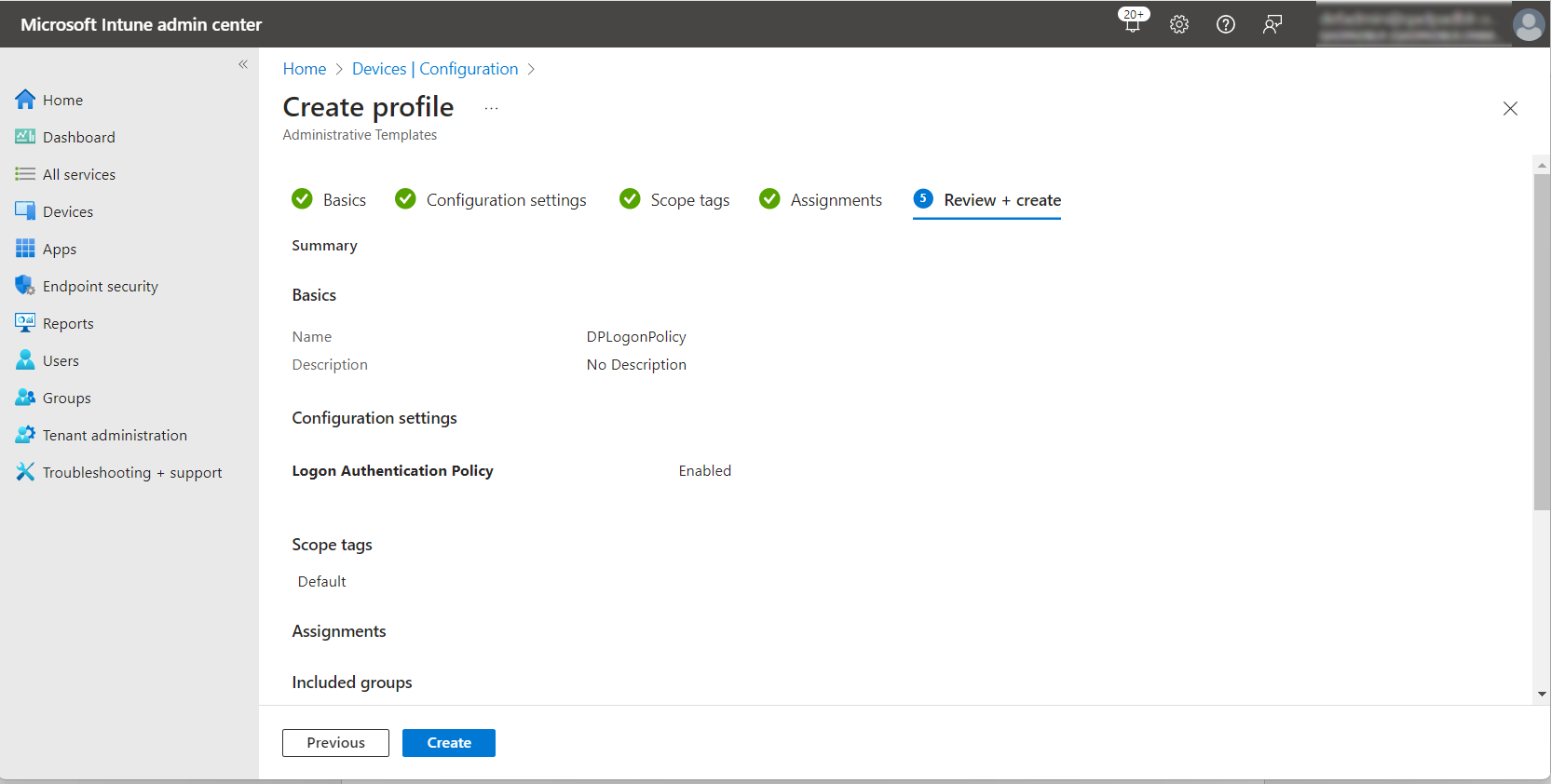Click the Previous button
The width and height of the screenshot is (1551, 784).
point(335,743)
